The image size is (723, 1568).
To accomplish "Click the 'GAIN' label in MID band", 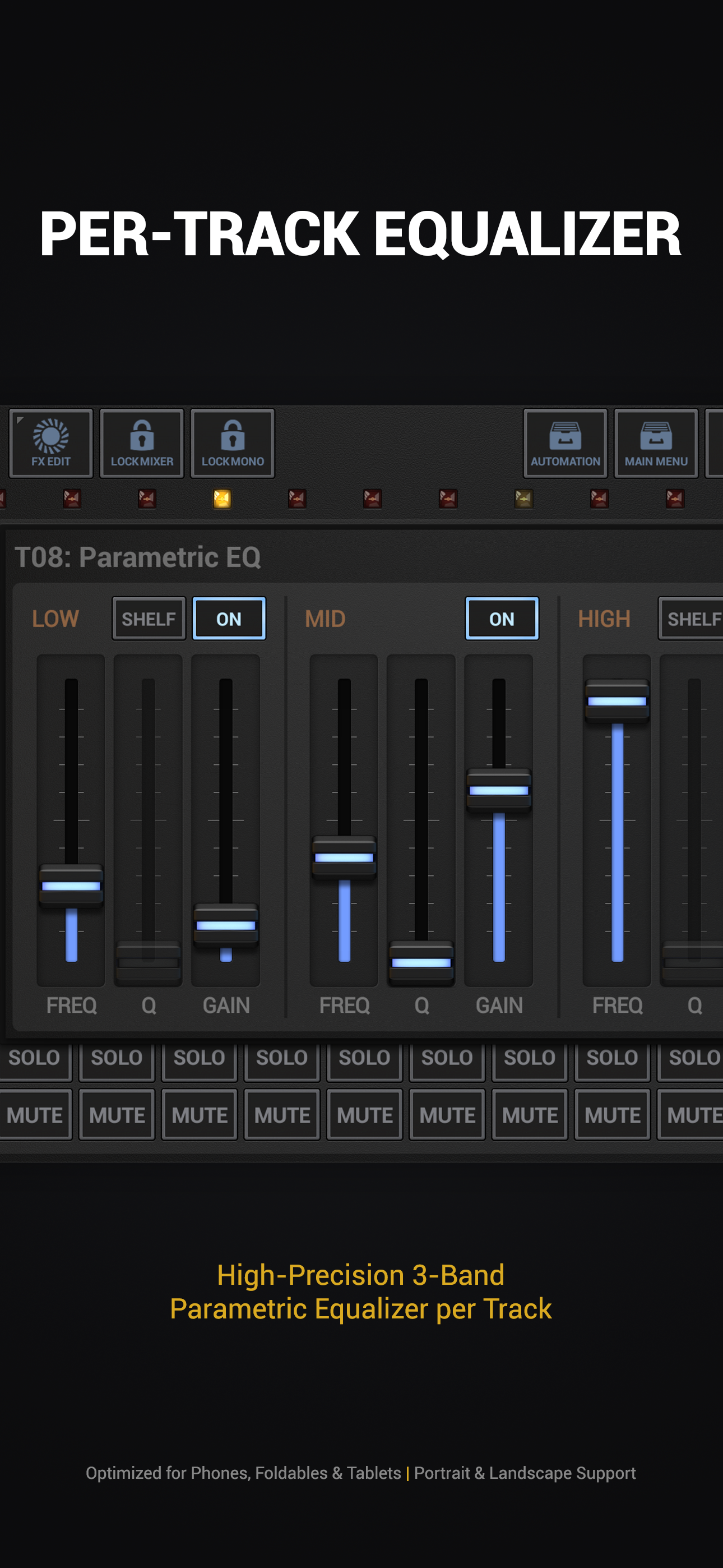I will tap(499, 1005).
